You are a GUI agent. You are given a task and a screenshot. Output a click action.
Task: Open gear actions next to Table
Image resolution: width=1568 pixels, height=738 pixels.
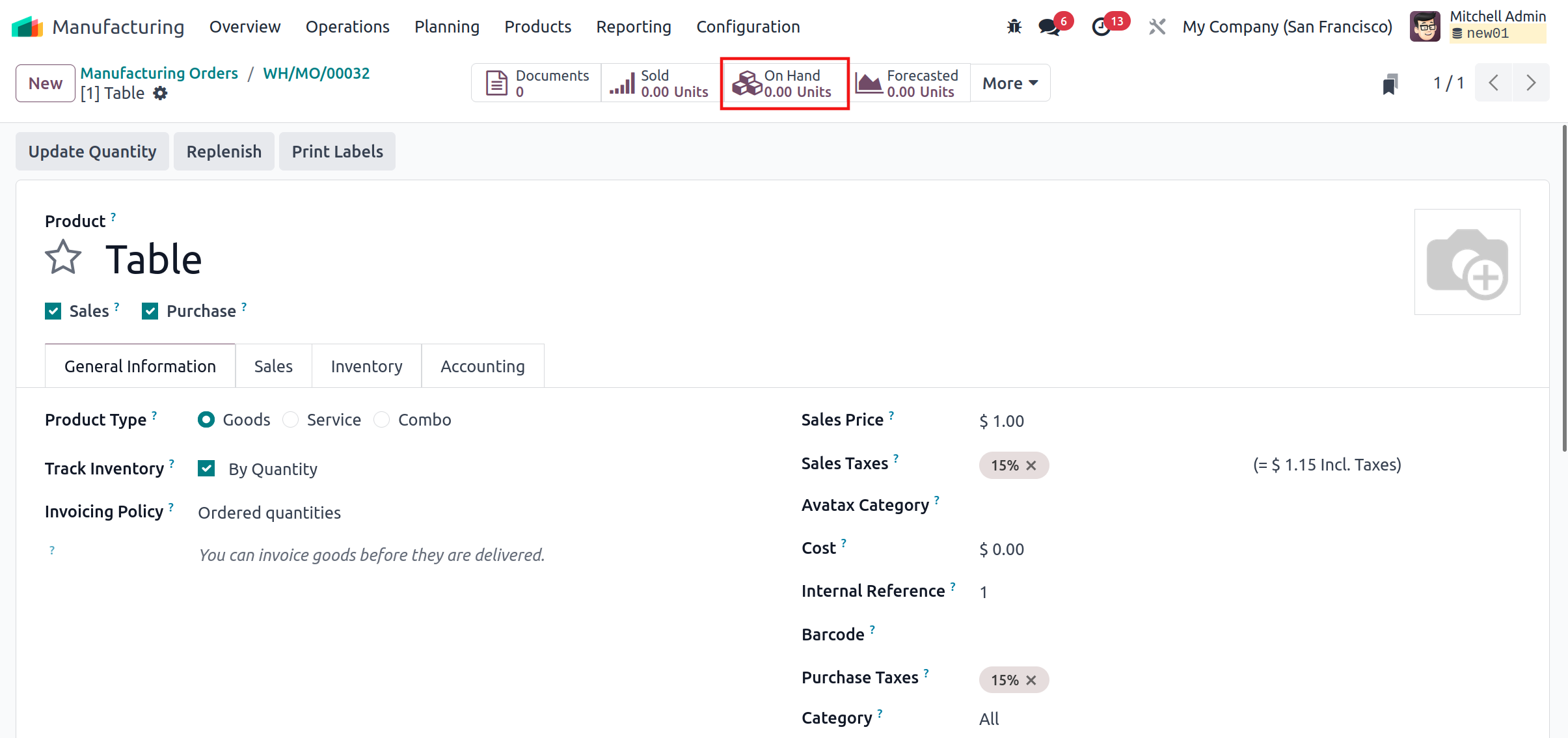pyautogui.click(x=160, y=94)
